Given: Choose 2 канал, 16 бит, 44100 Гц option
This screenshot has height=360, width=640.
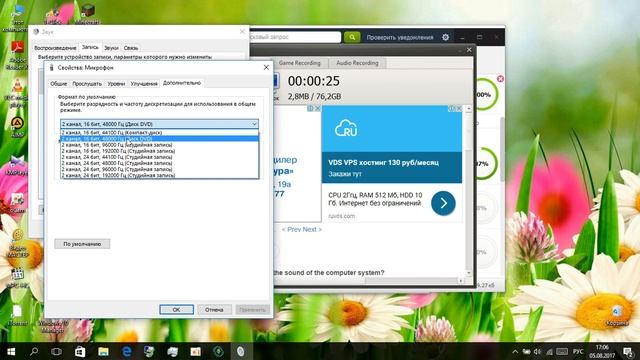Looking at the screenshot, I should coord(160,132).
